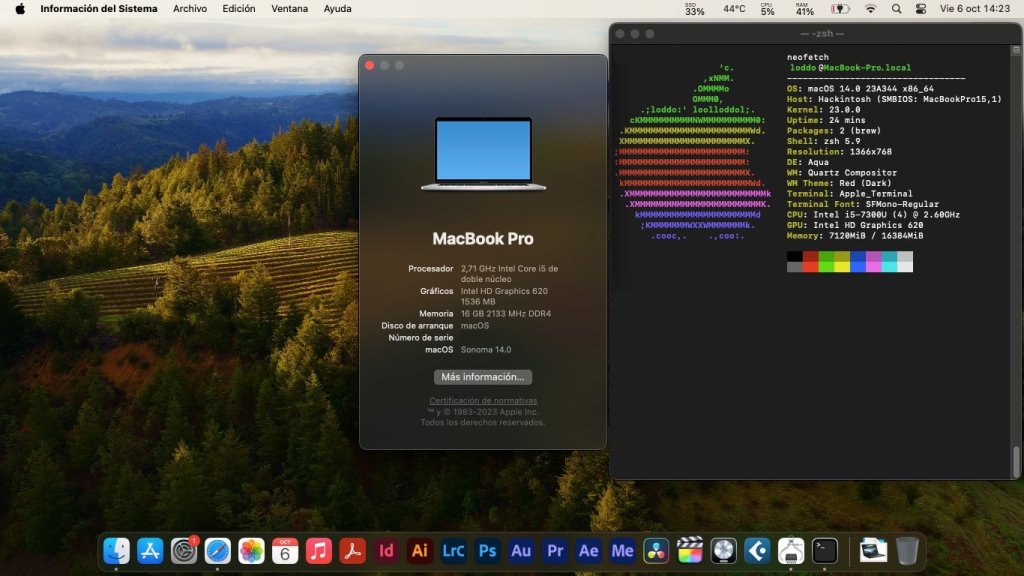Open the Archivo menu
This screenshot has height=576, width=1024.
click(x=190, y=9)
